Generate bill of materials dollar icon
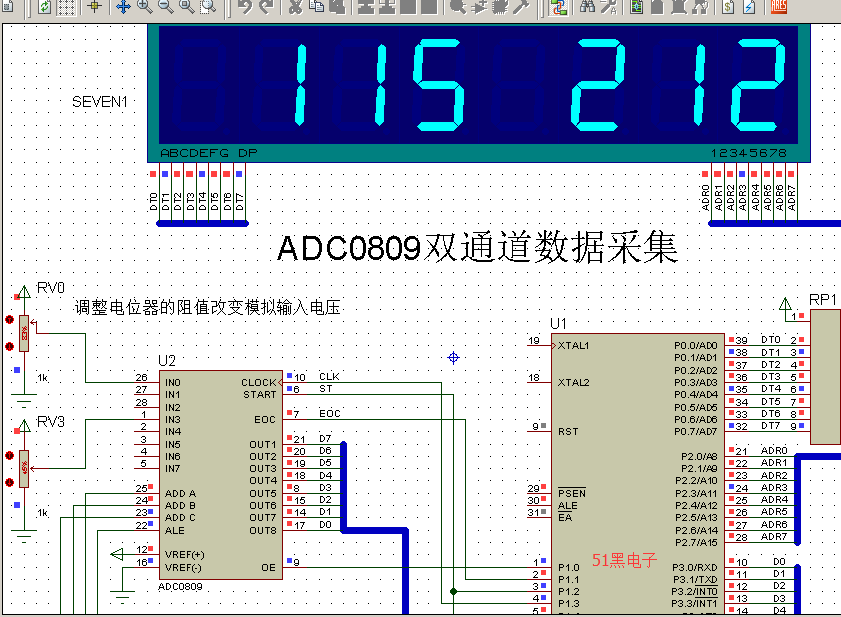The image size is (841, 617). (x=728, y=7)
